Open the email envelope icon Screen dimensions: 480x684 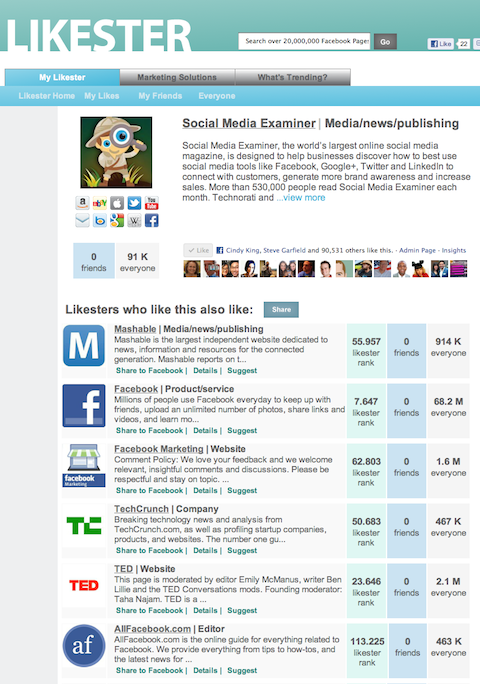pos(82,220)
